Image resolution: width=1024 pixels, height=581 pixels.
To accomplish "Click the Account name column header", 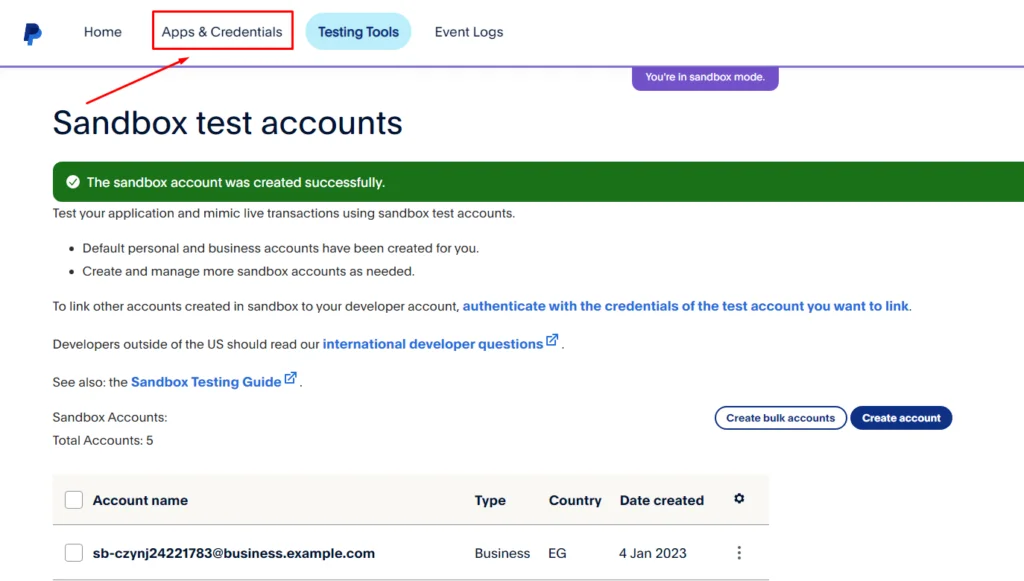I will (140, 501).
